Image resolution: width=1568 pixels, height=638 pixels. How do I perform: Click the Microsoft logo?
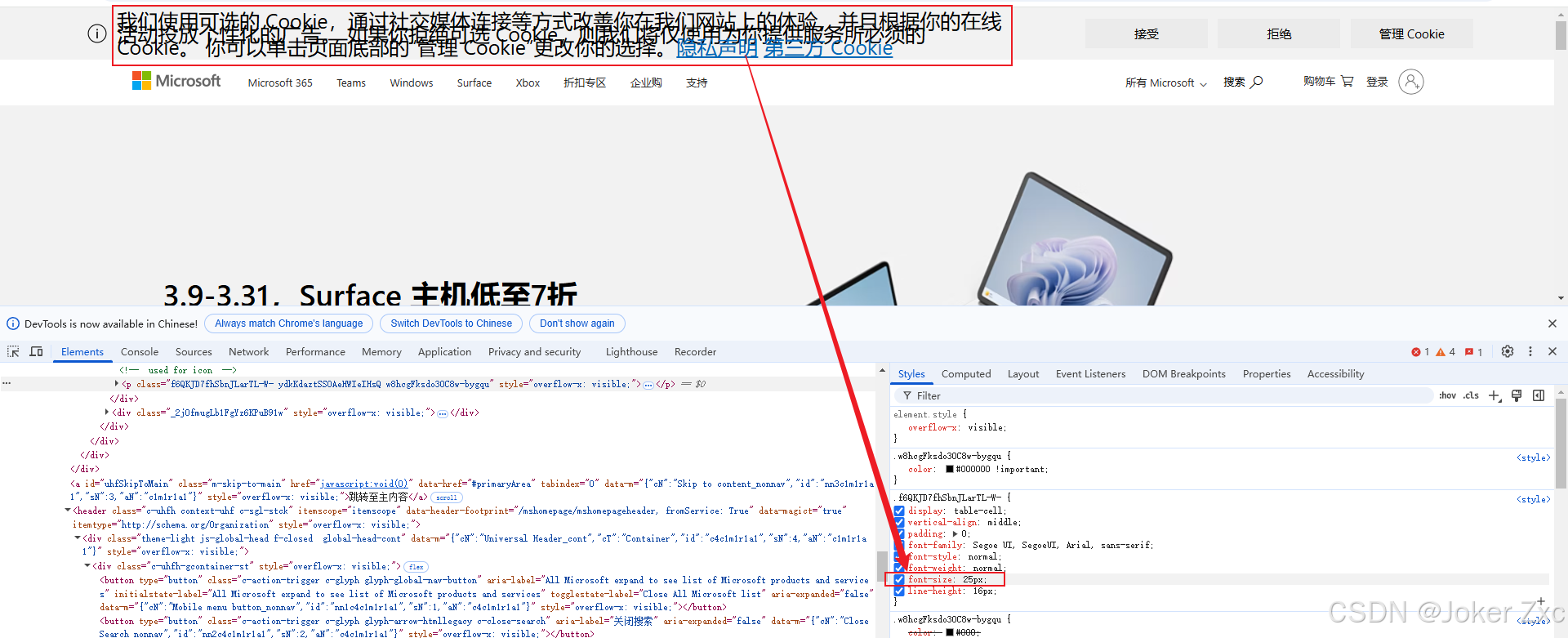(x=176, y=81)
